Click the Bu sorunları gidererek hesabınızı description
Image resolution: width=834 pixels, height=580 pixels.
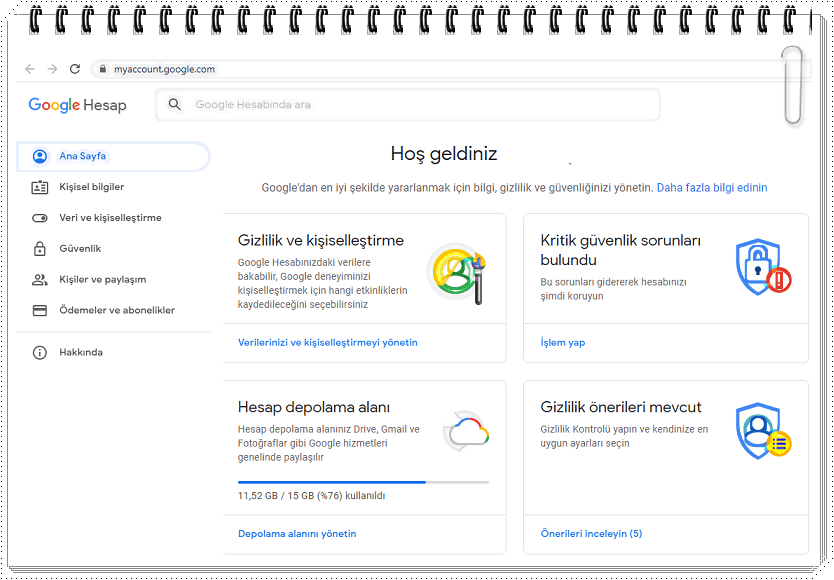click(x=613, y=289)
